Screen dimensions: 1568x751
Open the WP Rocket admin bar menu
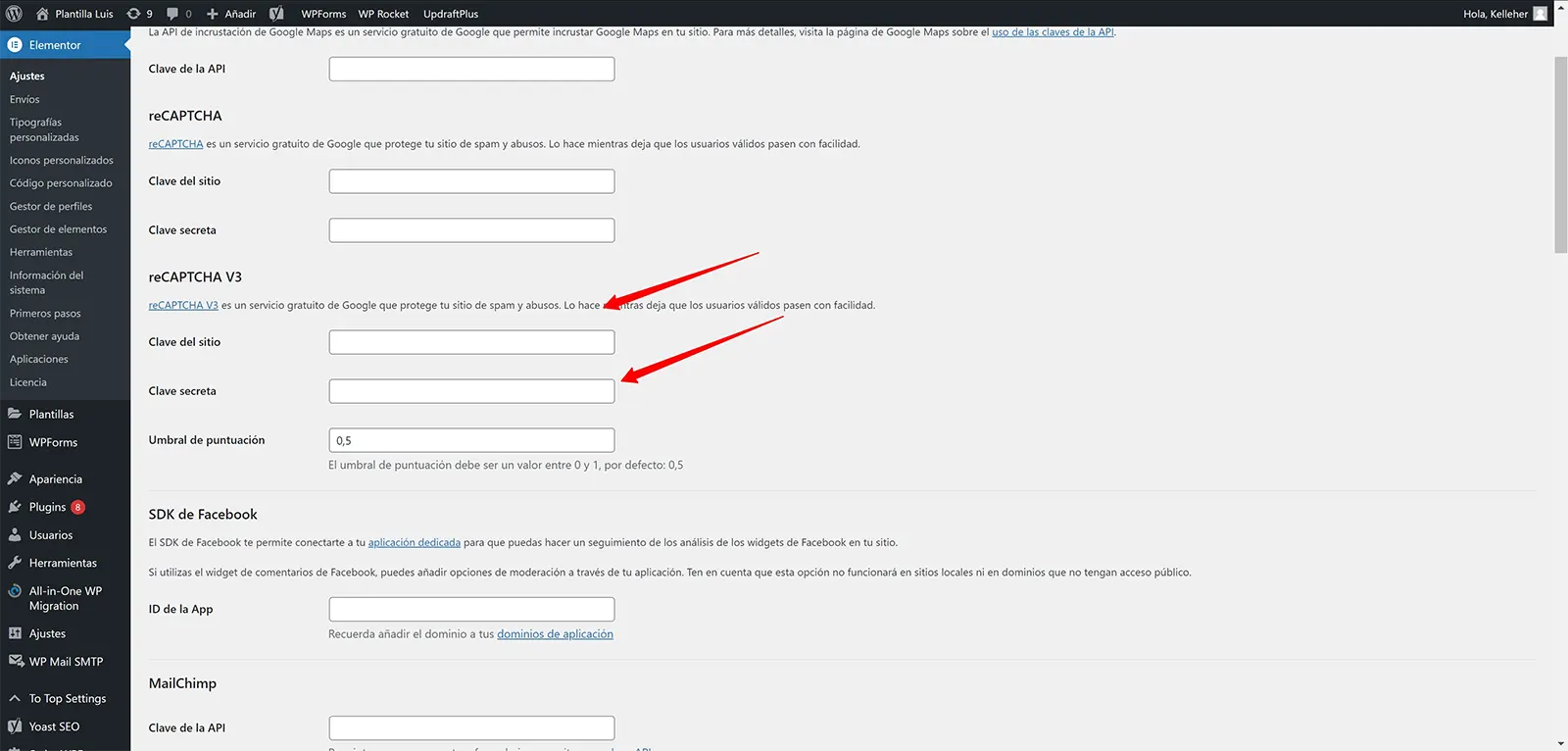click(383, 14)
